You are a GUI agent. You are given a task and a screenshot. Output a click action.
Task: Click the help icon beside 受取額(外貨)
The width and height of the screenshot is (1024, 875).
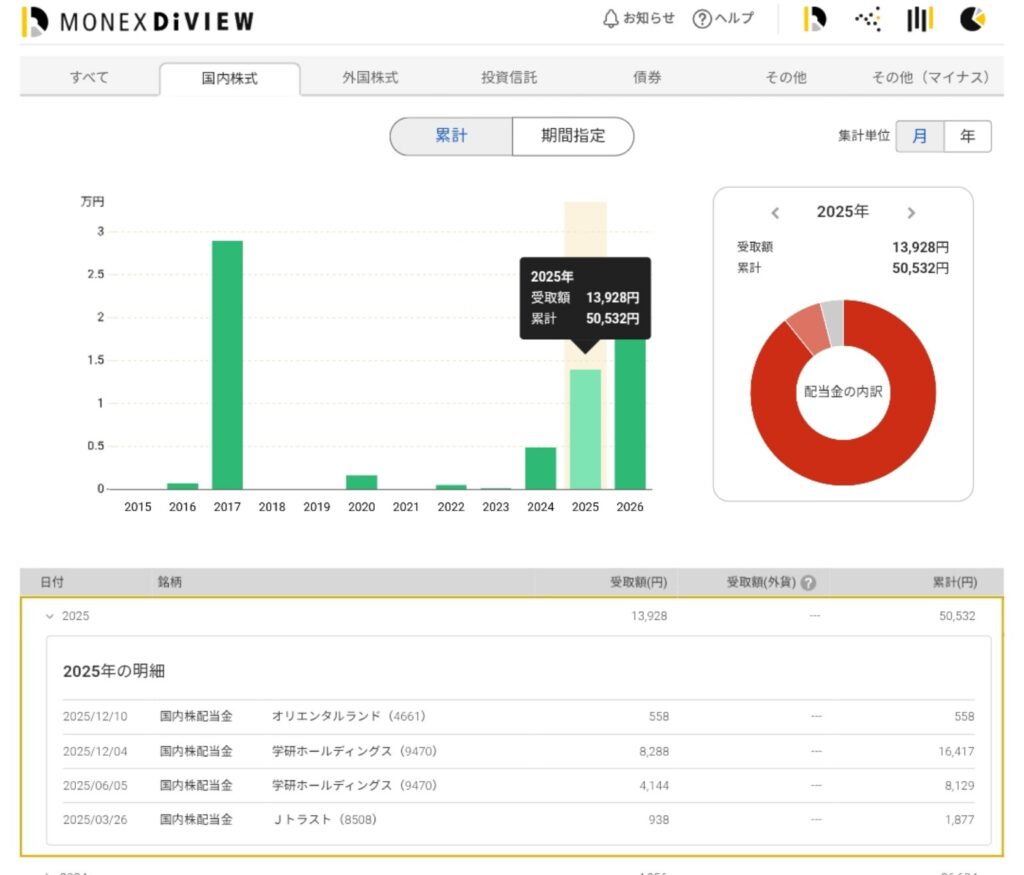(x=808, y=582)
